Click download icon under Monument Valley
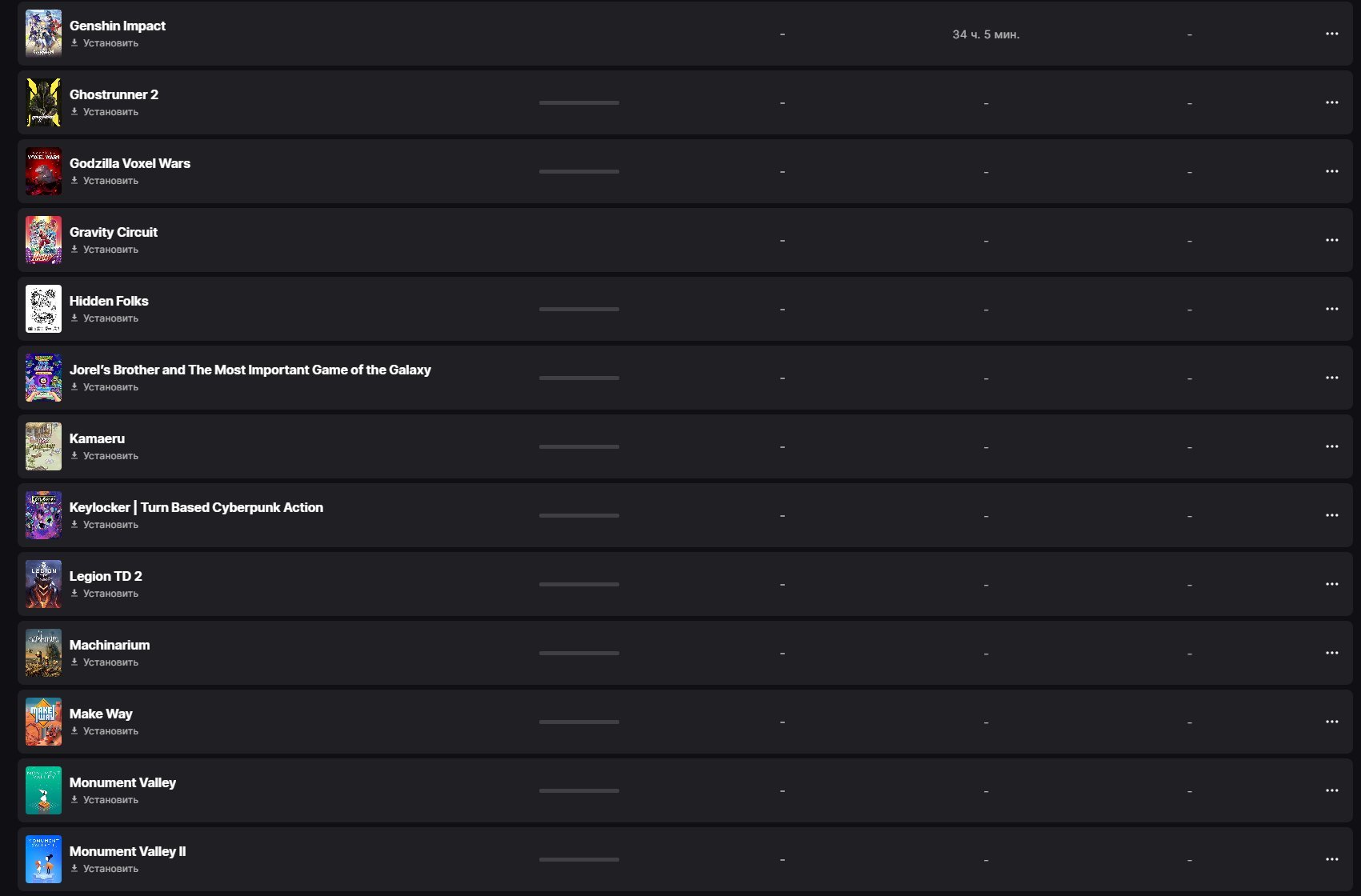This screenshot has width=1361, height=896. point(74,800)
